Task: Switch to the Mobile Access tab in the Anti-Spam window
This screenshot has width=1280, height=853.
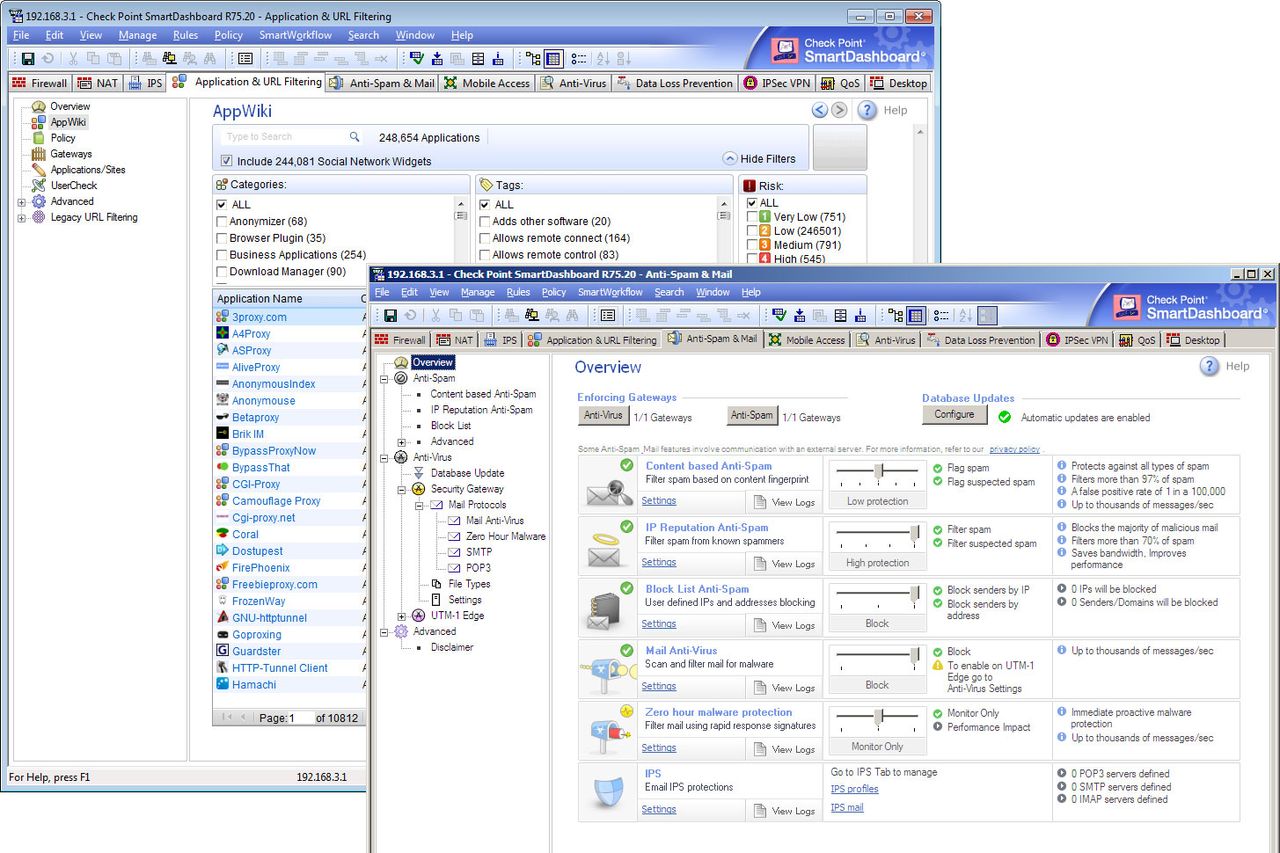Action: pos(806,340)
